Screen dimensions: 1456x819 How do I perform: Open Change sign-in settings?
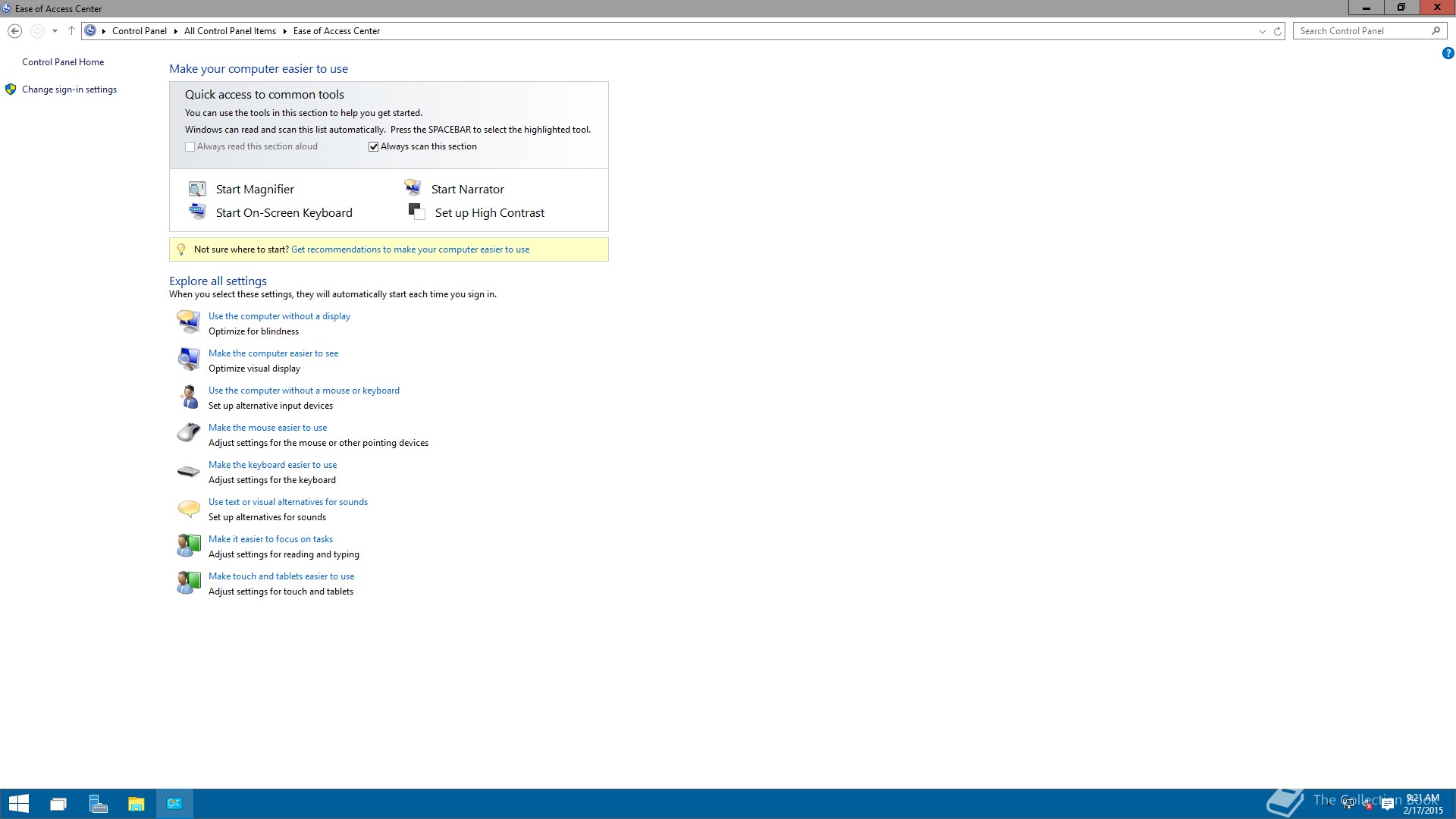pos(69,89)
